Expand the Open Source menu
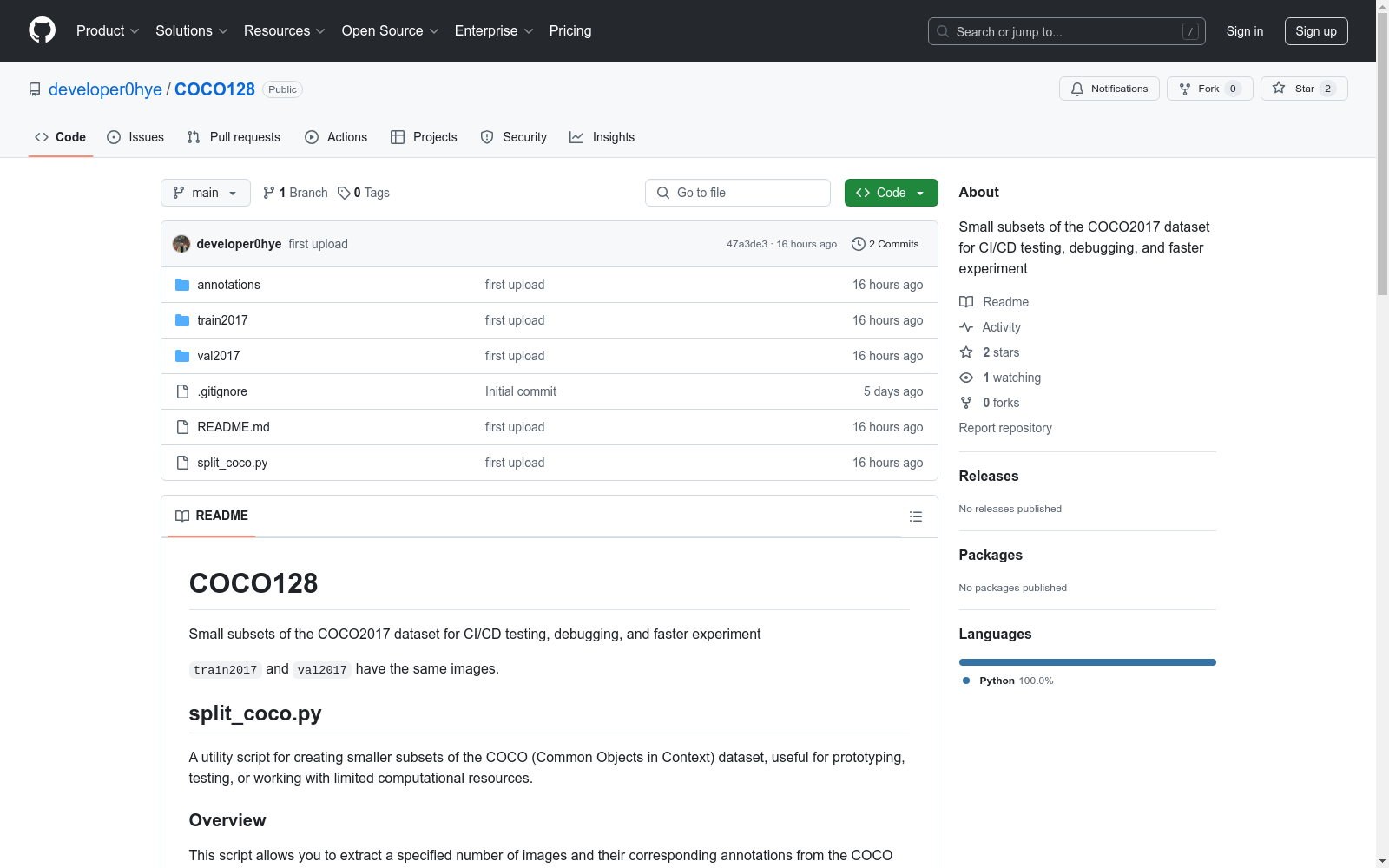The image size is (1389, 868). [x=391, y=31]
